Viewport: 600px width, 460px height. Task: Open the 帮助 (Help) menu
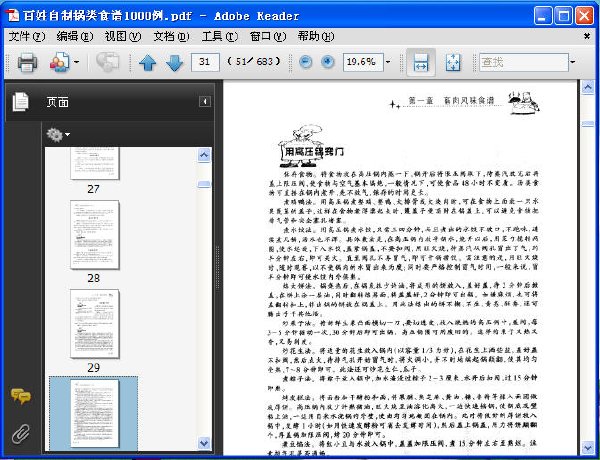coord(316,36)
